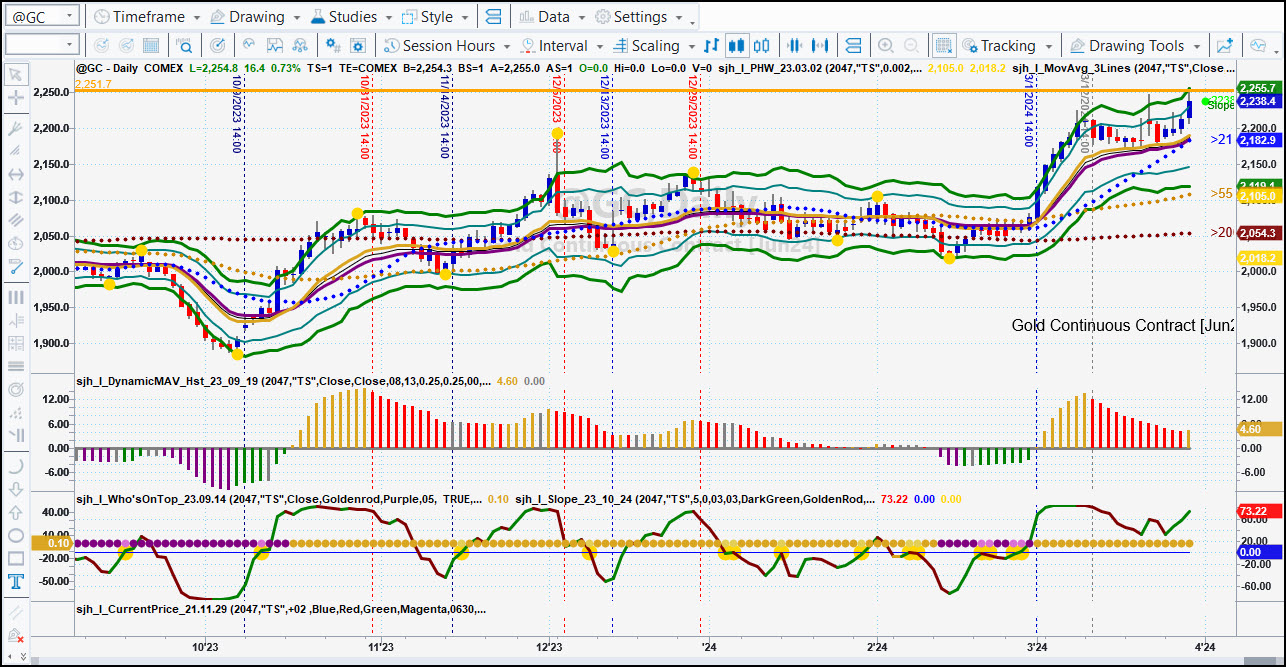Click the chart with plus sign icon

coord(1225,45)
